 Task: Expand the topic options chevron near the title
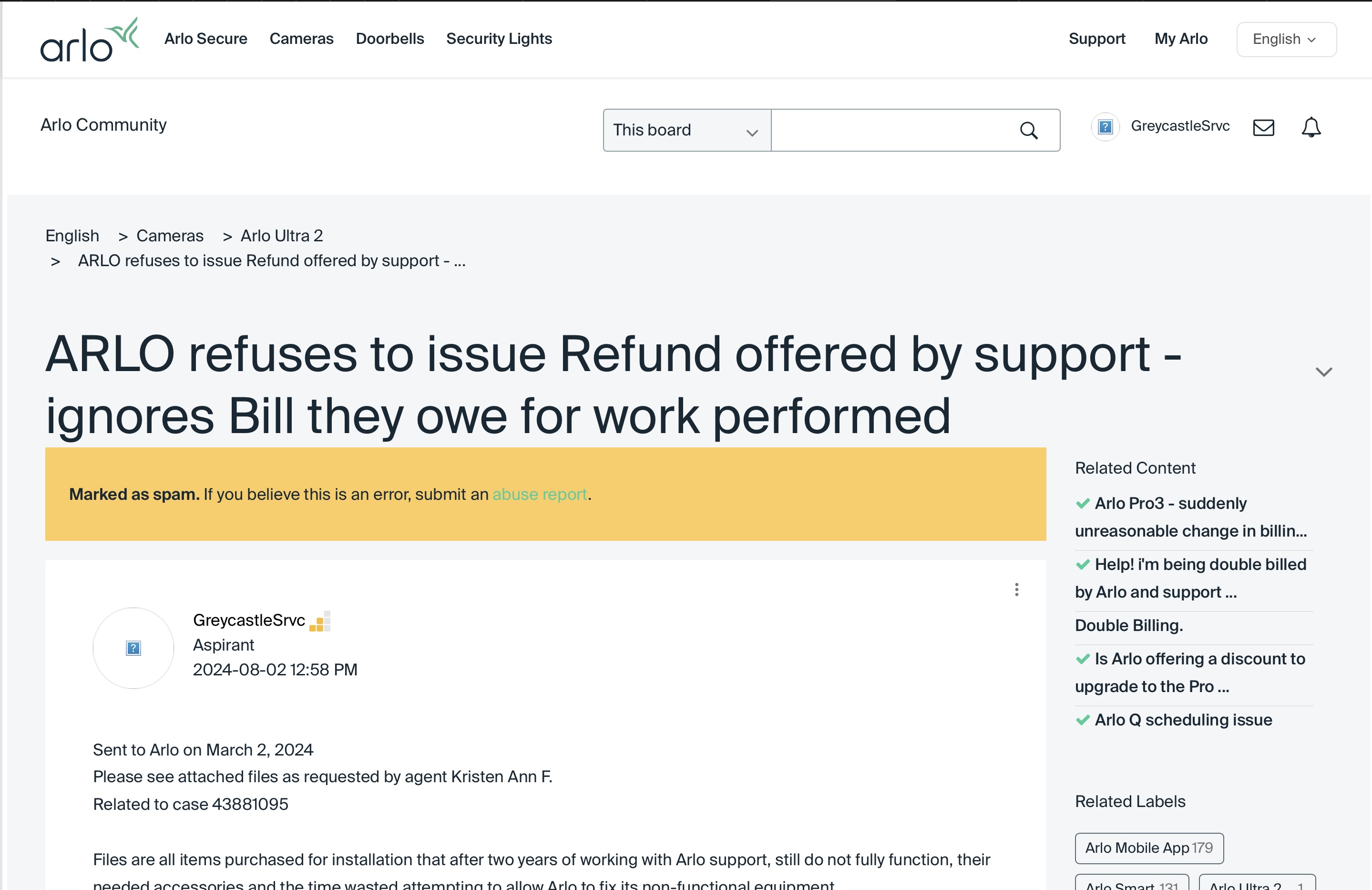pyautogui.click(x=1323, y=372)
